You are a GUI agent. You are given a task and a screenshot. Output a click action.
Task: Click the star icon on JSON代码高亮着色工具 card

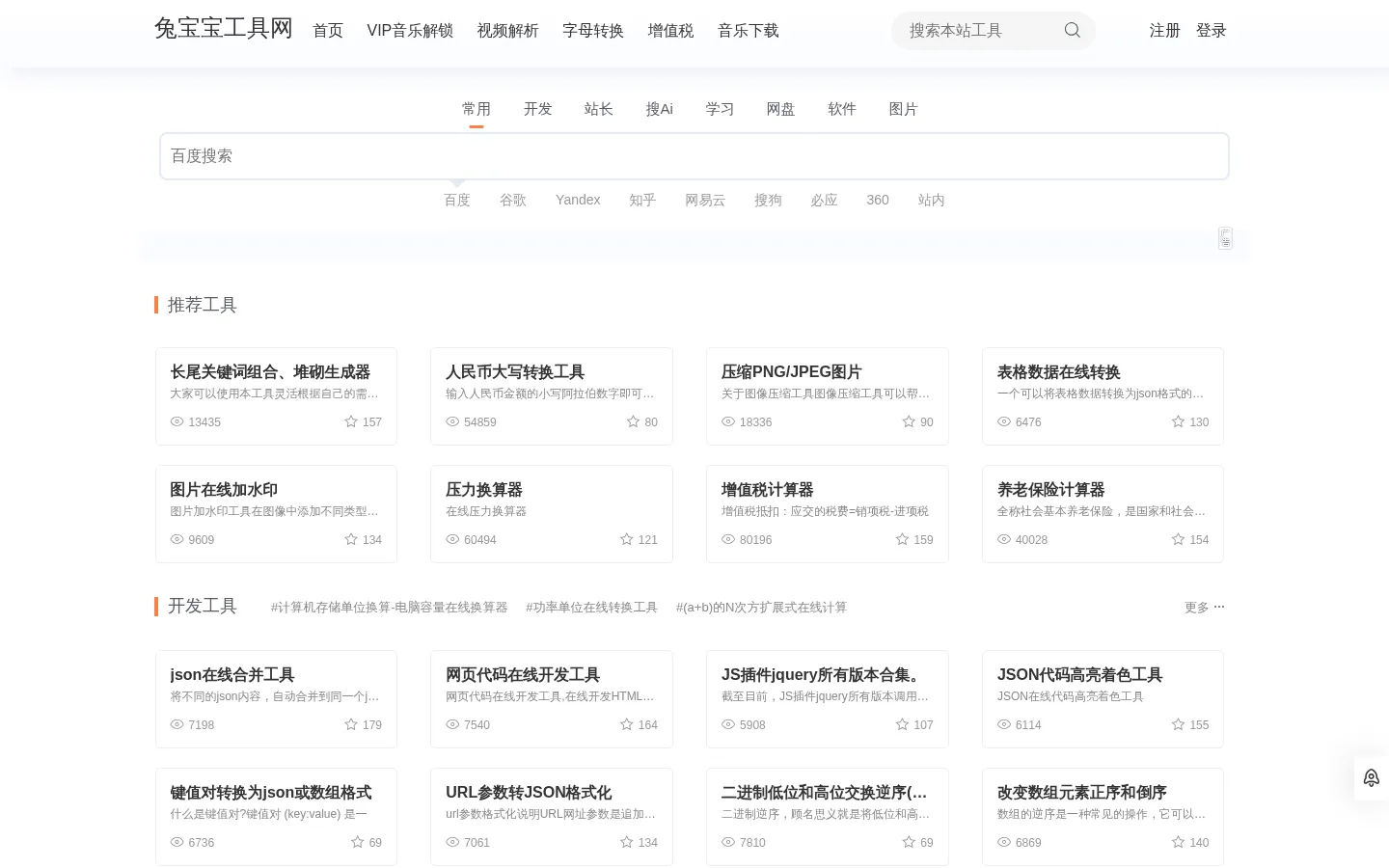pyautogui.click(x=1178, y=724)
